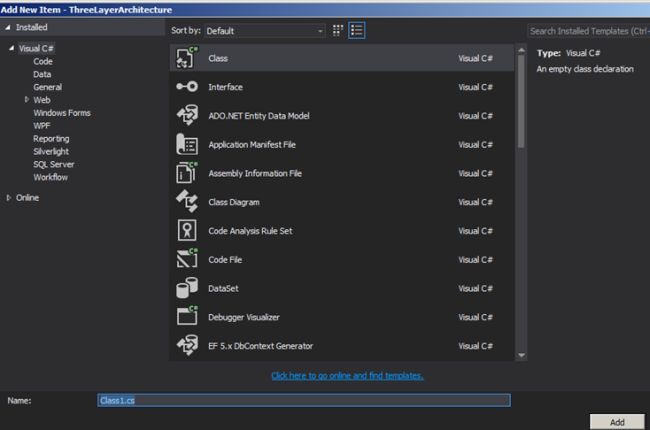650x430 pixels.
Task: Select the 'DataSet' text
Action: 223,289
